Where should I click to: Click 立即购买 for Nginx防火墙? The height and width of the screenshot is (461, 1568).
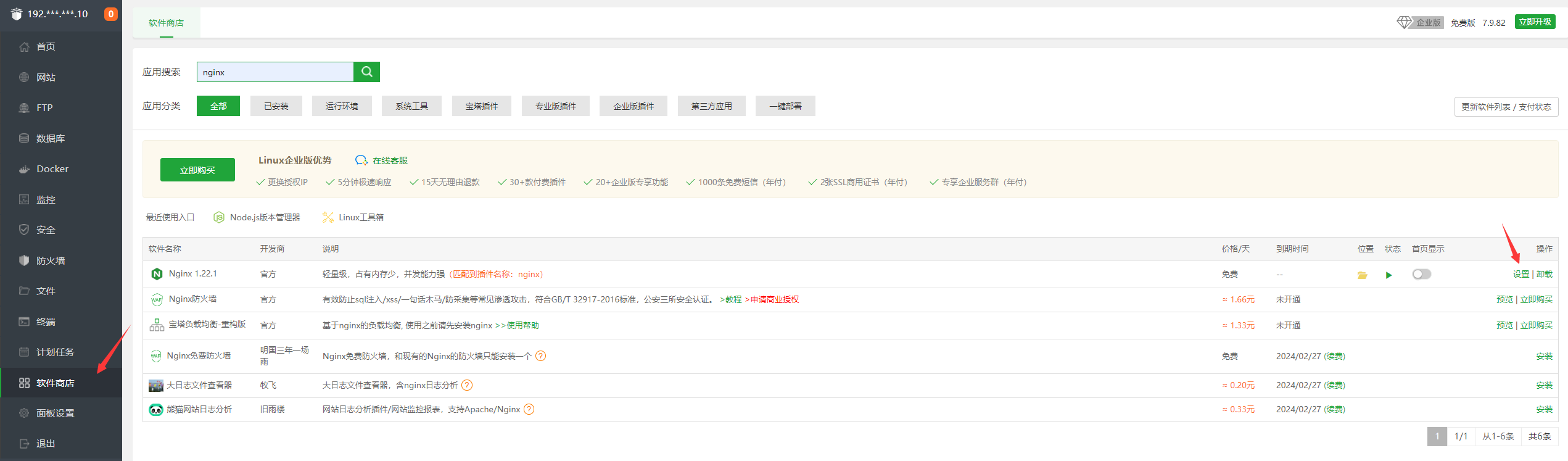[1537, 299]
